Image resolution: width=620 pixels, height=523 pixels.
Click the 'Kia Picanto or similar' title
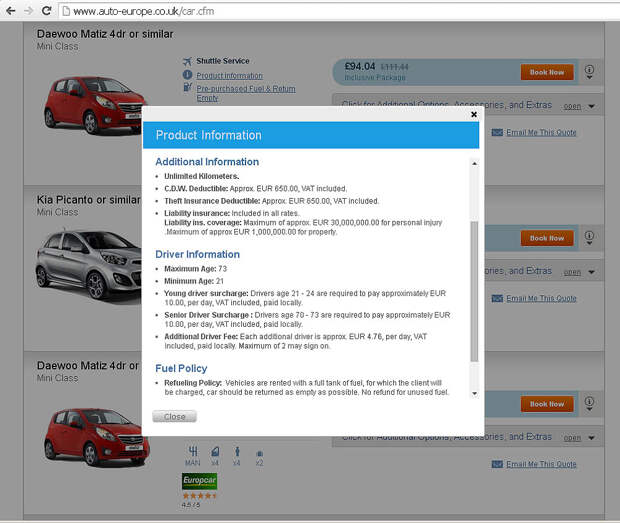(x=89, y=200)
